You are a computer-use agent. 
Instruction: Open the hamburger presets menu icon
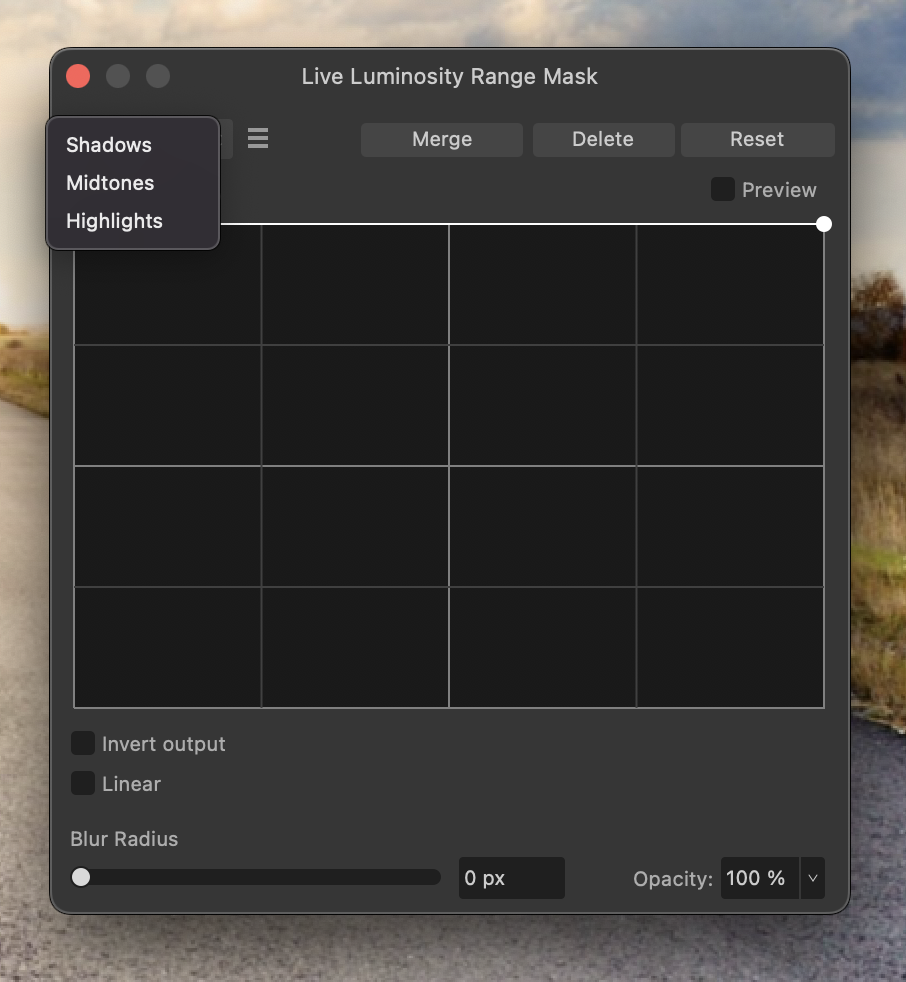[x=258, y=138]
